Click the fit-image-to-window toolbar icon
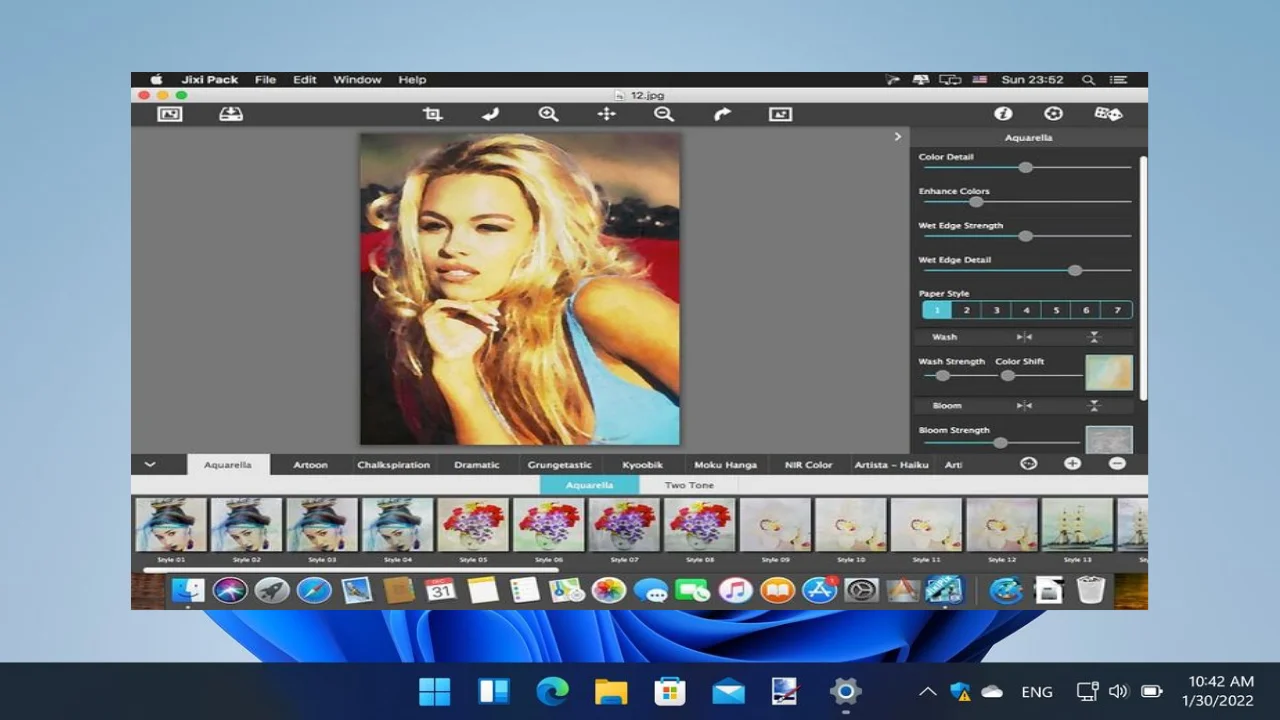The height and width of the screenshot is (720, 1280). click(x=780, y=114)
